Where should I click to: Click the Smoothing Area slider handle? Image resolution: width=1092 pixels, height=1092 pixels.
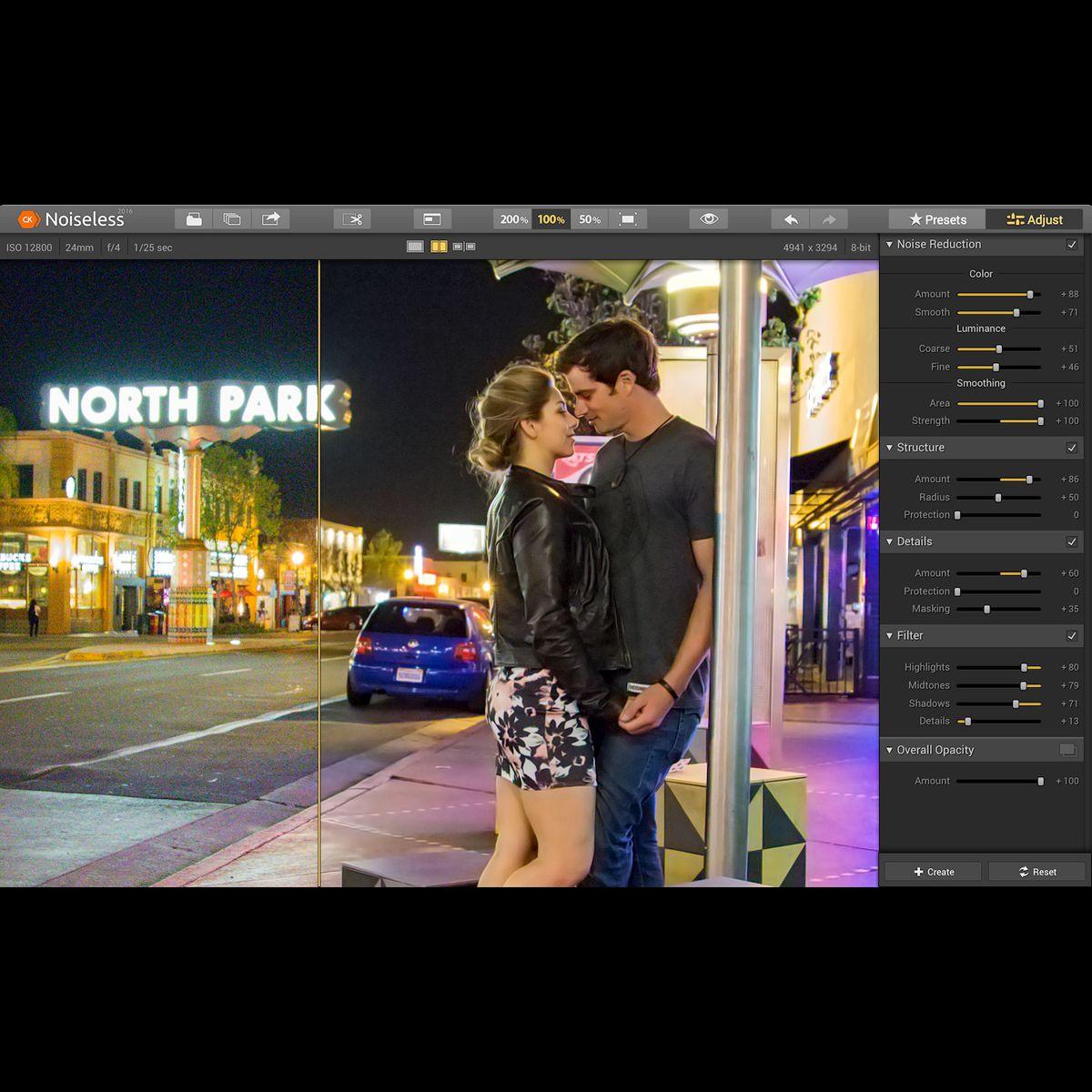[1040, 403]
